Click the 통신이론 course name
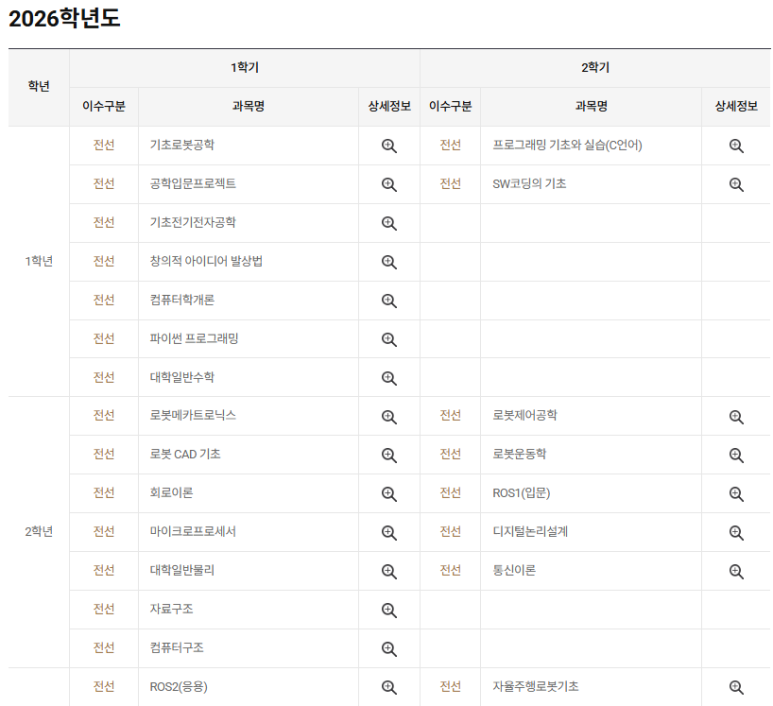 pos(514,570)
